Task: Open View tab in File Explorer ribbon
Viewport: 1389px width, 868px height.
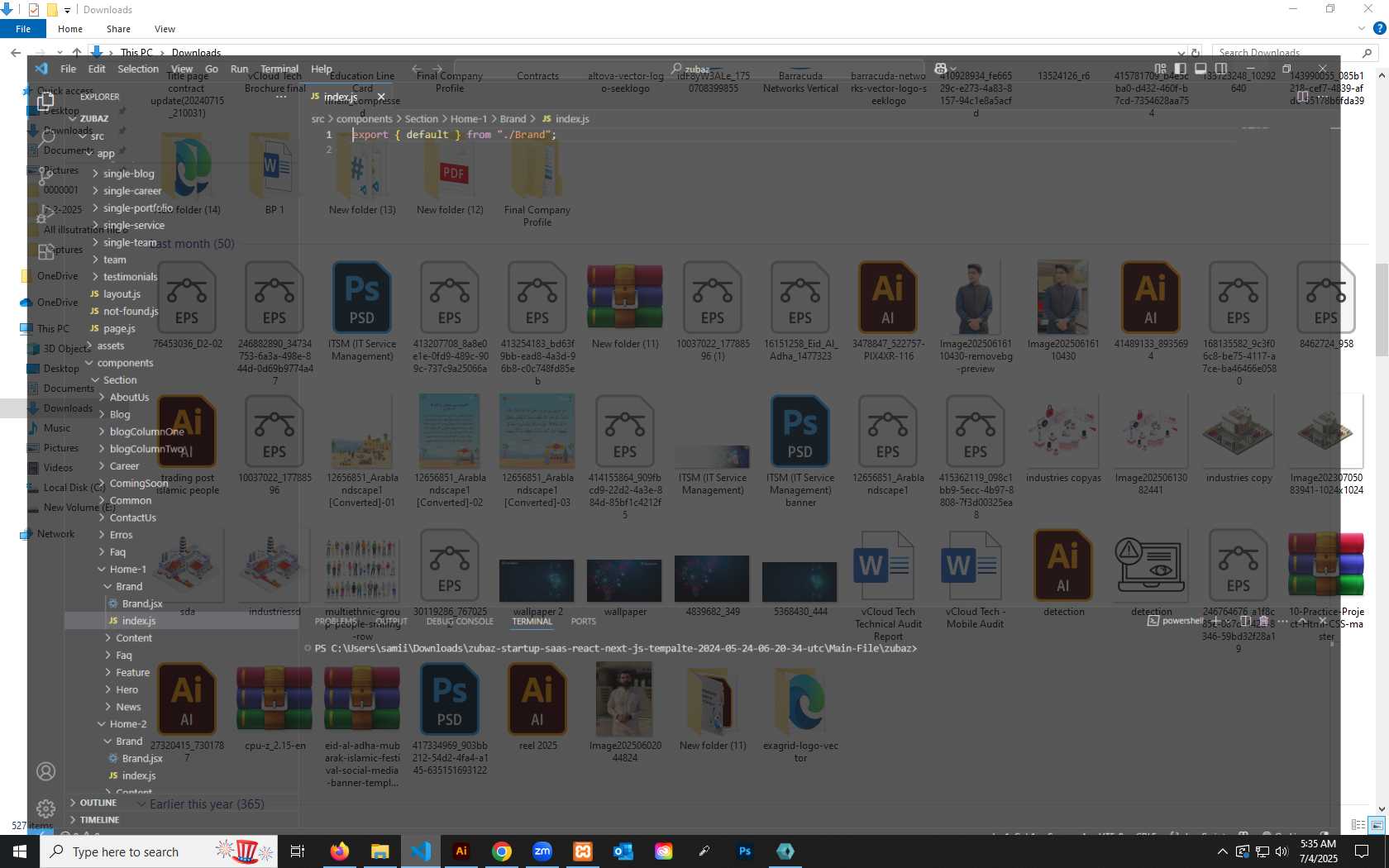Action: tap(165, 29)
